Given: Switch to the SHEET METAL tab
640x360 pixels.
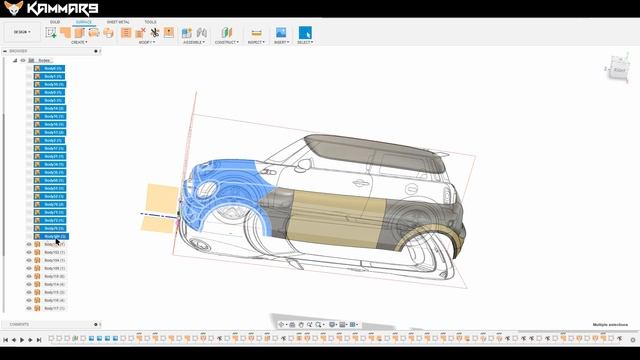Looking at the screenshot, I should point(118,22).
